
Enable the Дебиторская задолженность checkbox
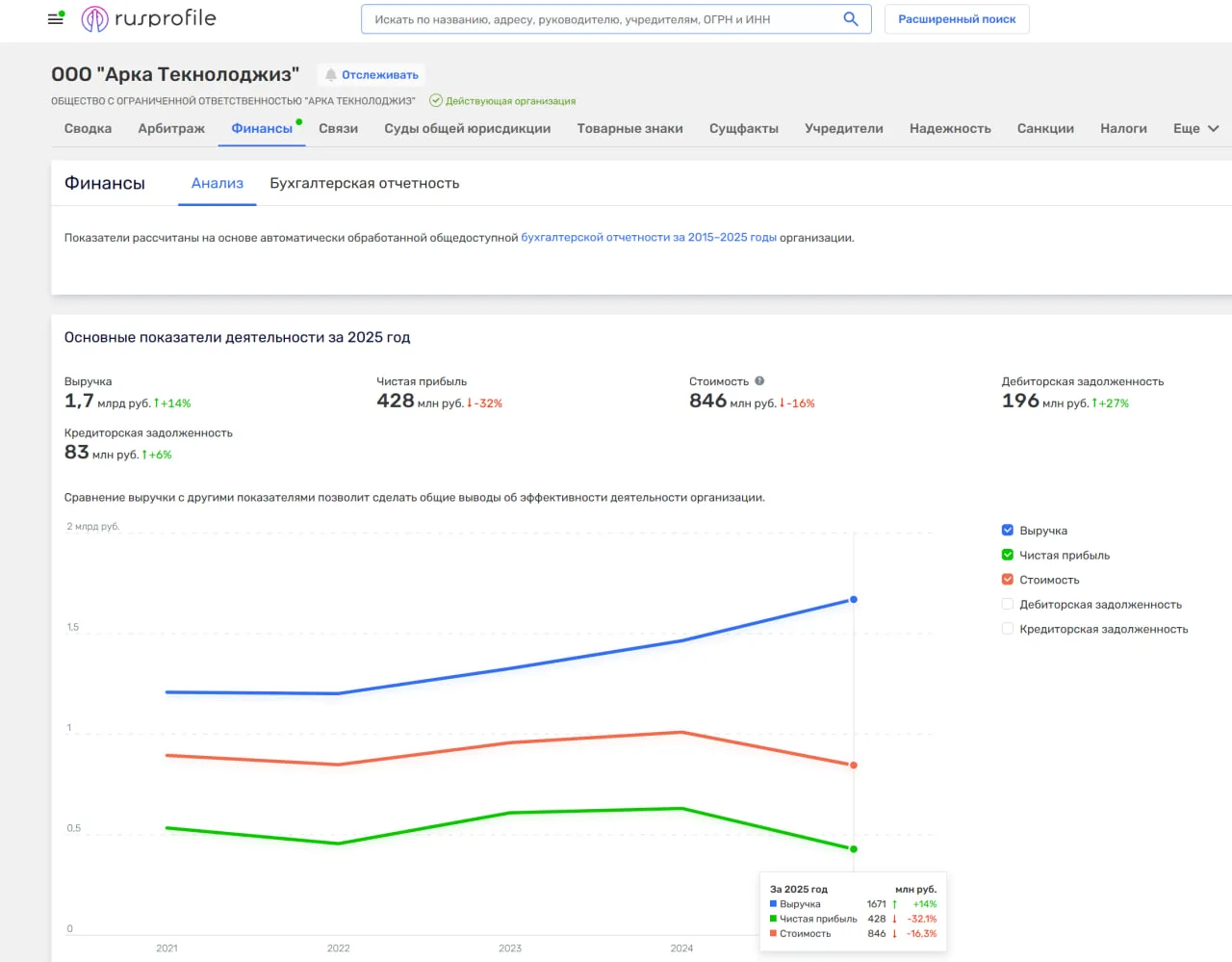pyautogui.click(x=1008, y=604)
